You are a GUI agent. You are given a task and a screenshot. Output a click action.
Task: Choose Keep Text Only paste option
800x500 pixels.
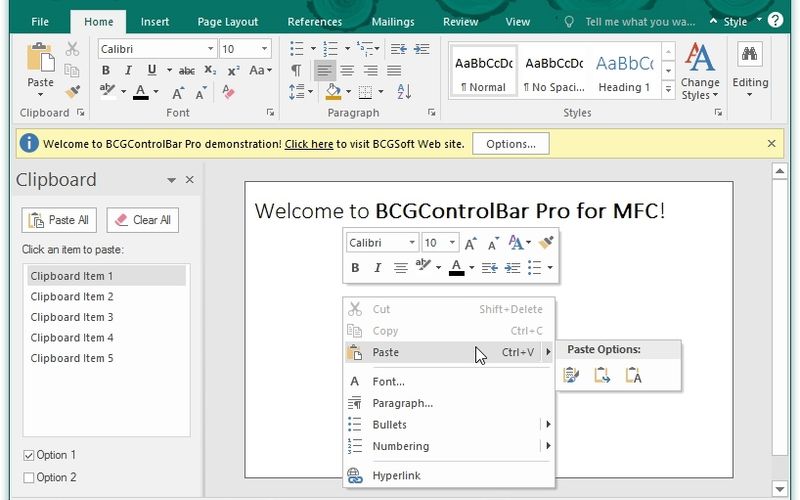tap(633, 376)
